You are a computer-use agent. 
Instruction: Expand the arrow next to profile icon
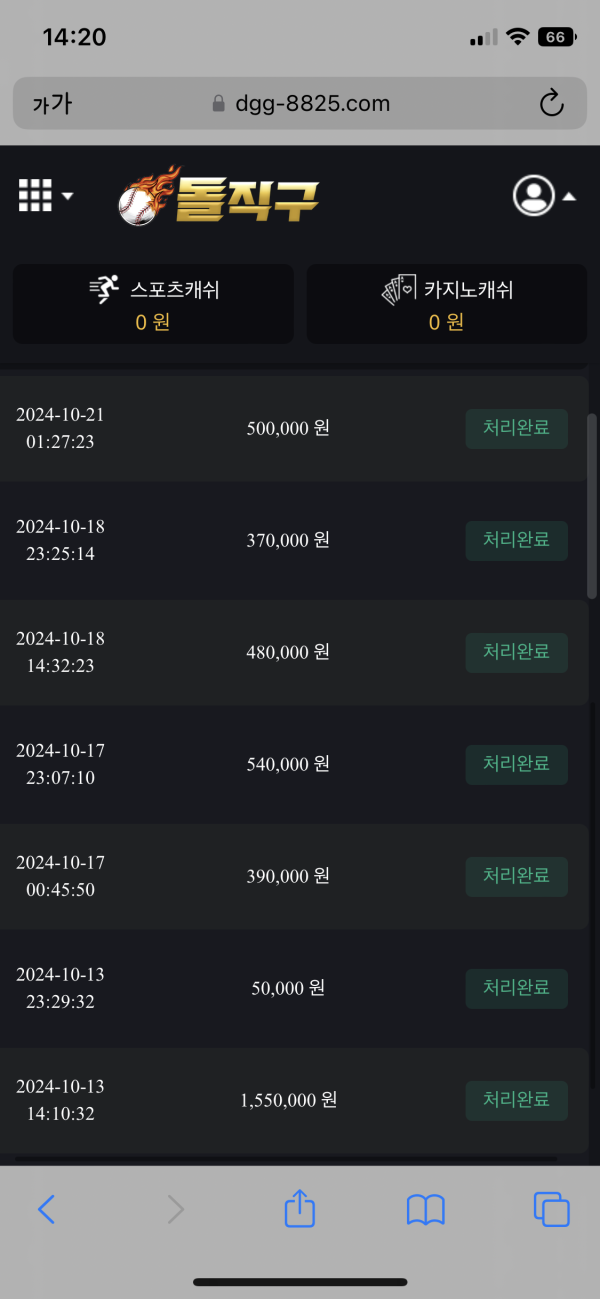pyautogui.click(x=569, y=196)
